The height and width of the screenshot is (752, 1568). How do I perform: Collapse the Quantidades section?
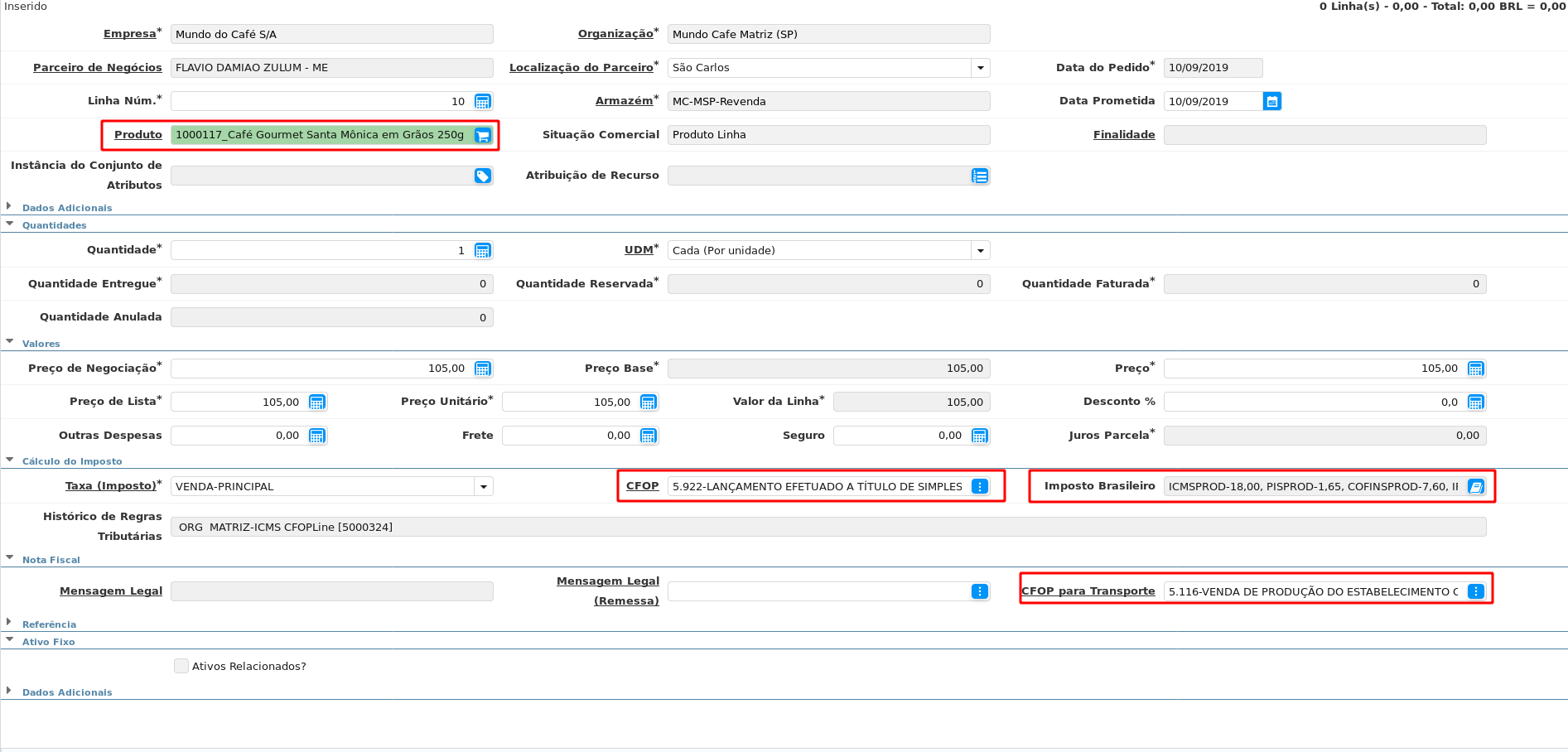[x=54, y=225]
